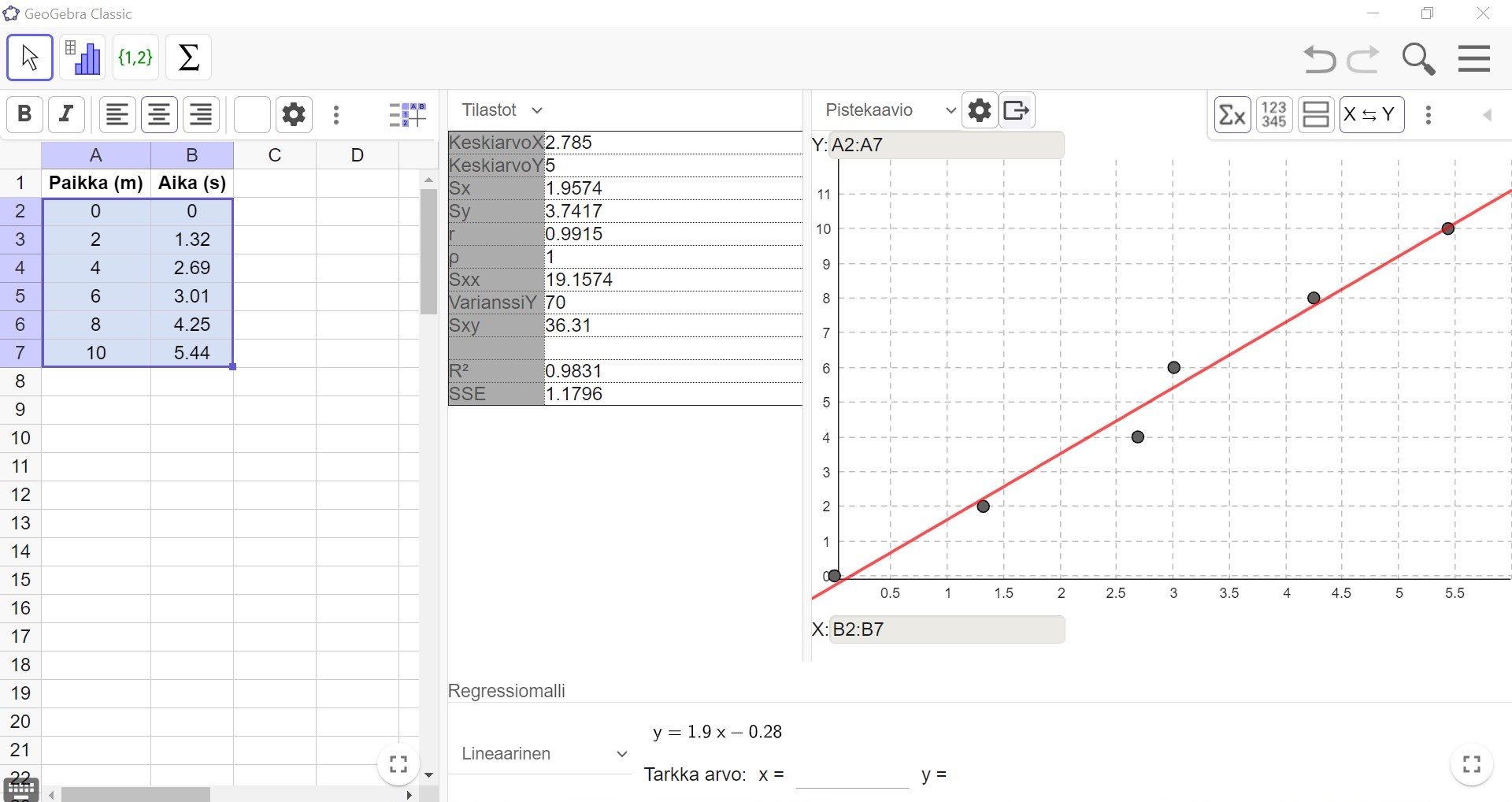Screen dimensions: 1512x802
Task: Select the Sum sigma tool
Action: click(x=189, y=58)
